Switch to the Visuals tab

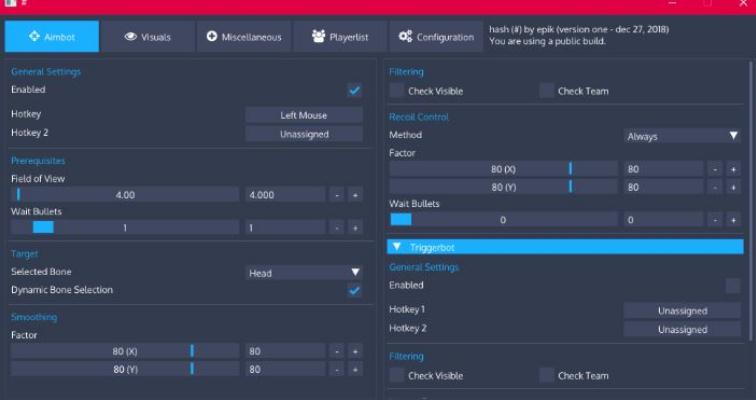coord(148,37)
